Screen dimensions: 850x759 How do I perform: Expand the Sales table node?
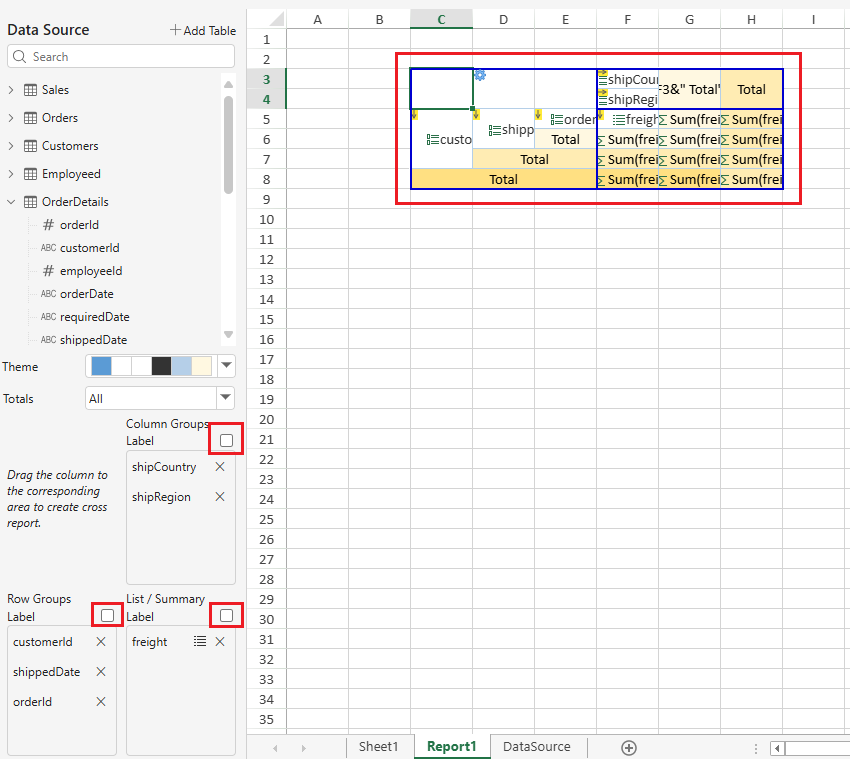point(11,90)
